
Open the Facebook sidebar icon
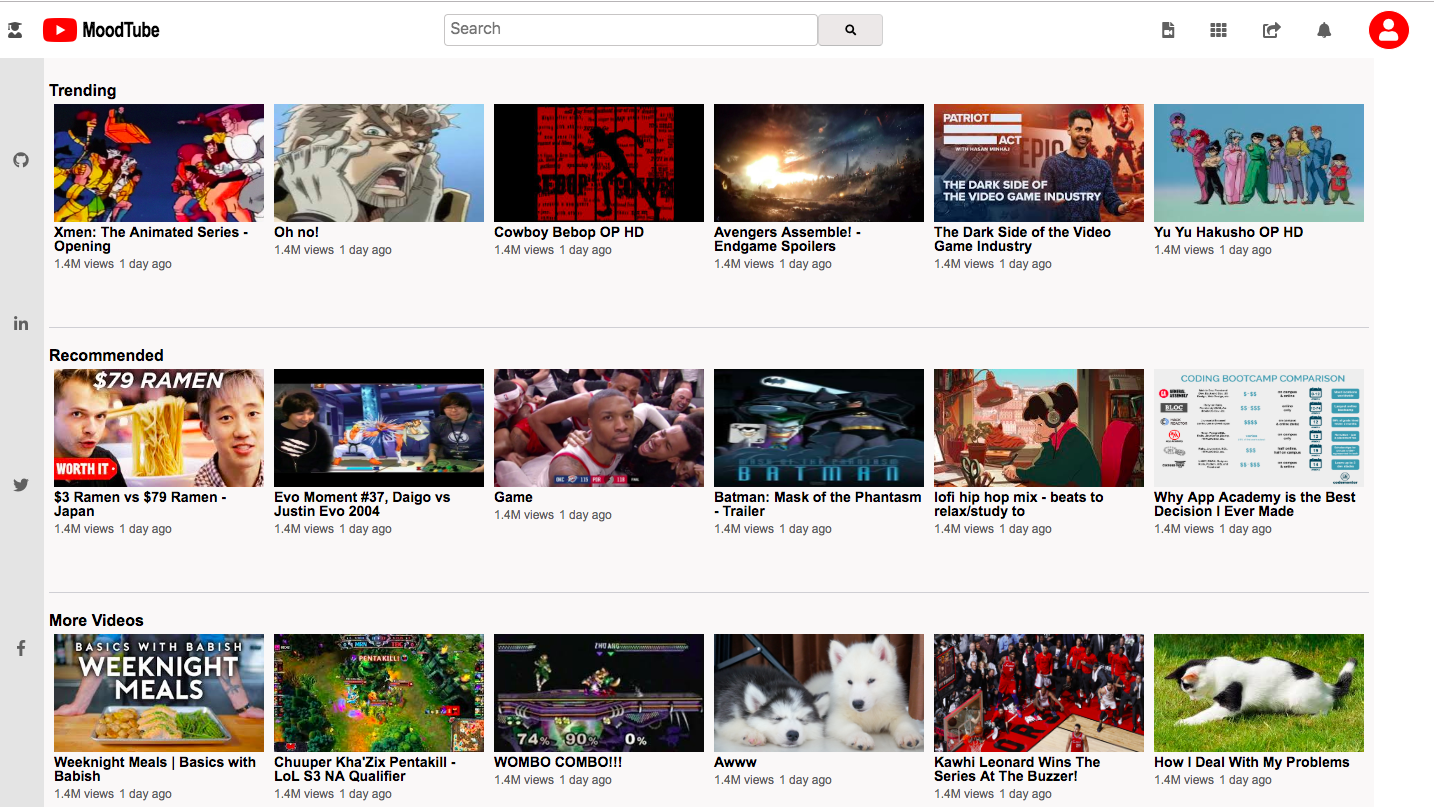click(x=21, y=648)
